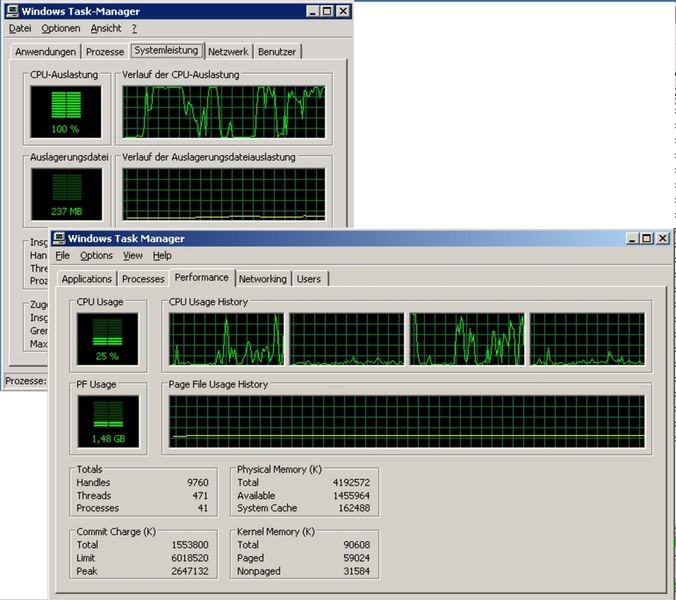
Task: Switch to the Users tab
Action: (309, 279)
